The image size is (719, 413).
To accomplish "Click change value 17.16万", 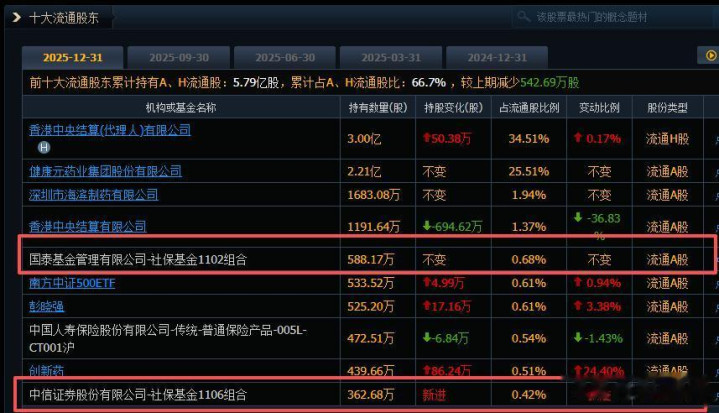I will pos(447,306).
